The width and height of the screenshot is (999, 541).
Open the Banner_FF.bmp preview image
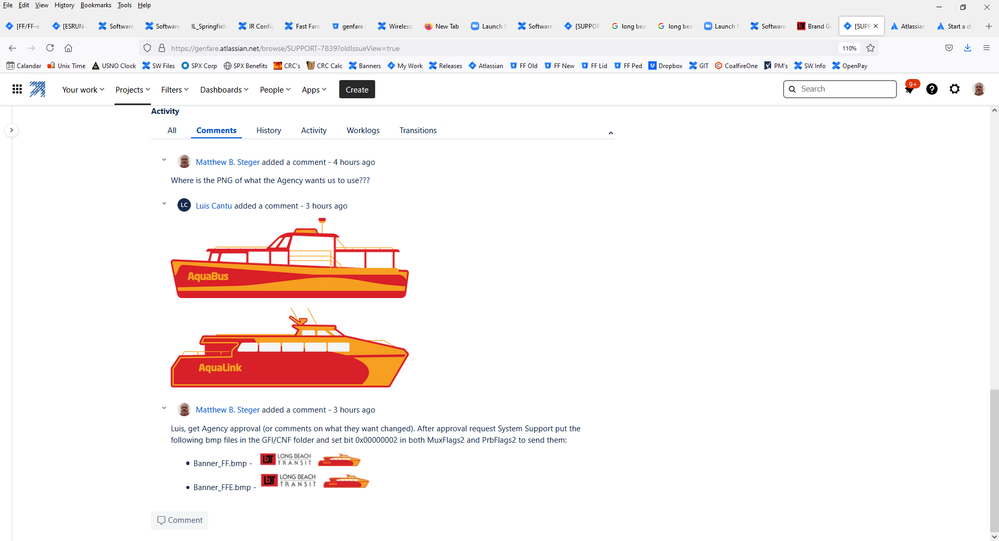[310, 459]
